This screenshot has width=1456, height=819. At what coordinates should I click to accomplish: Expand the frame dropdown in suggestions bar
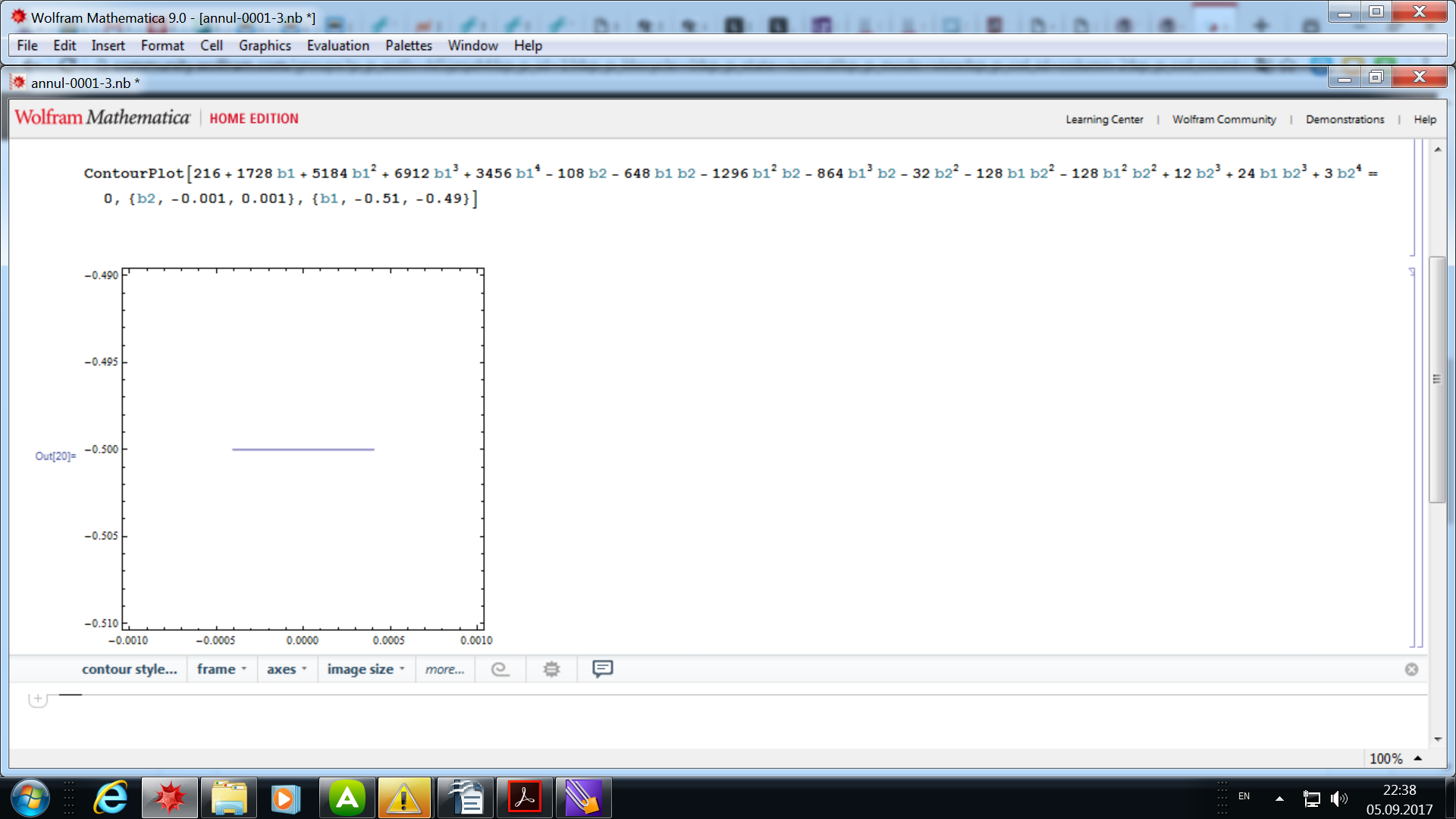pos(221,669)
